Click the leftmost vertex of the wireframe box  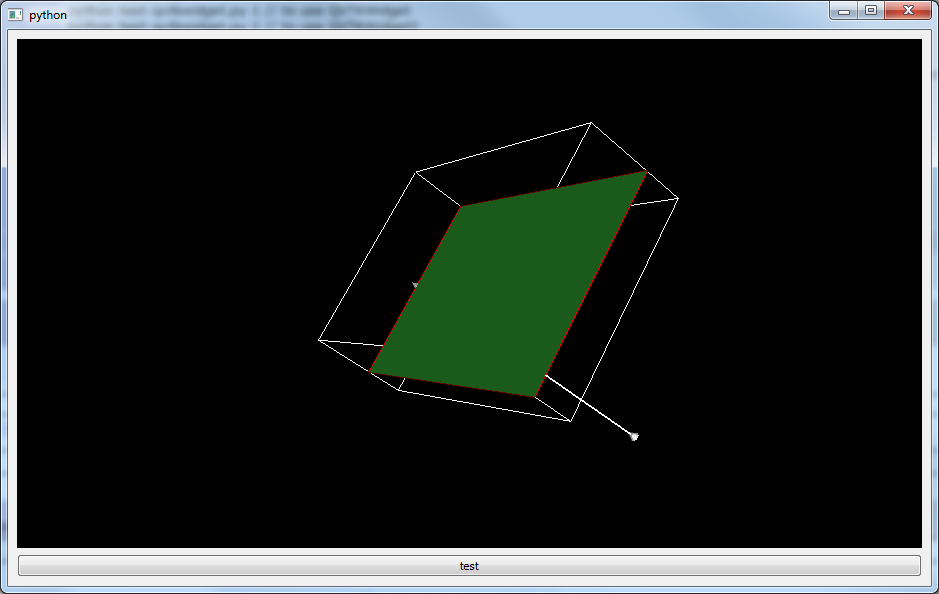pyautogui.click(x=319, y=340)
